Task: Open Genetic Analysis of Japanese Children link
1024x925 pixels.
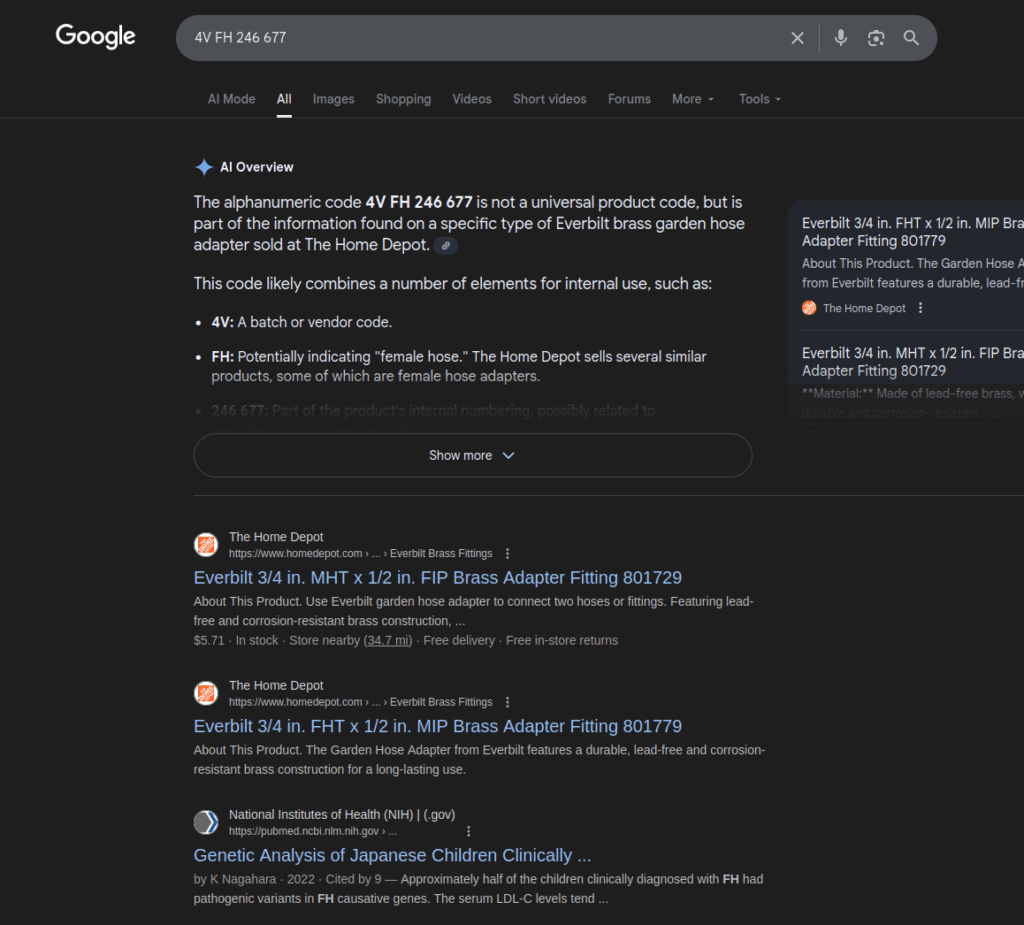Action: [392, 855]
